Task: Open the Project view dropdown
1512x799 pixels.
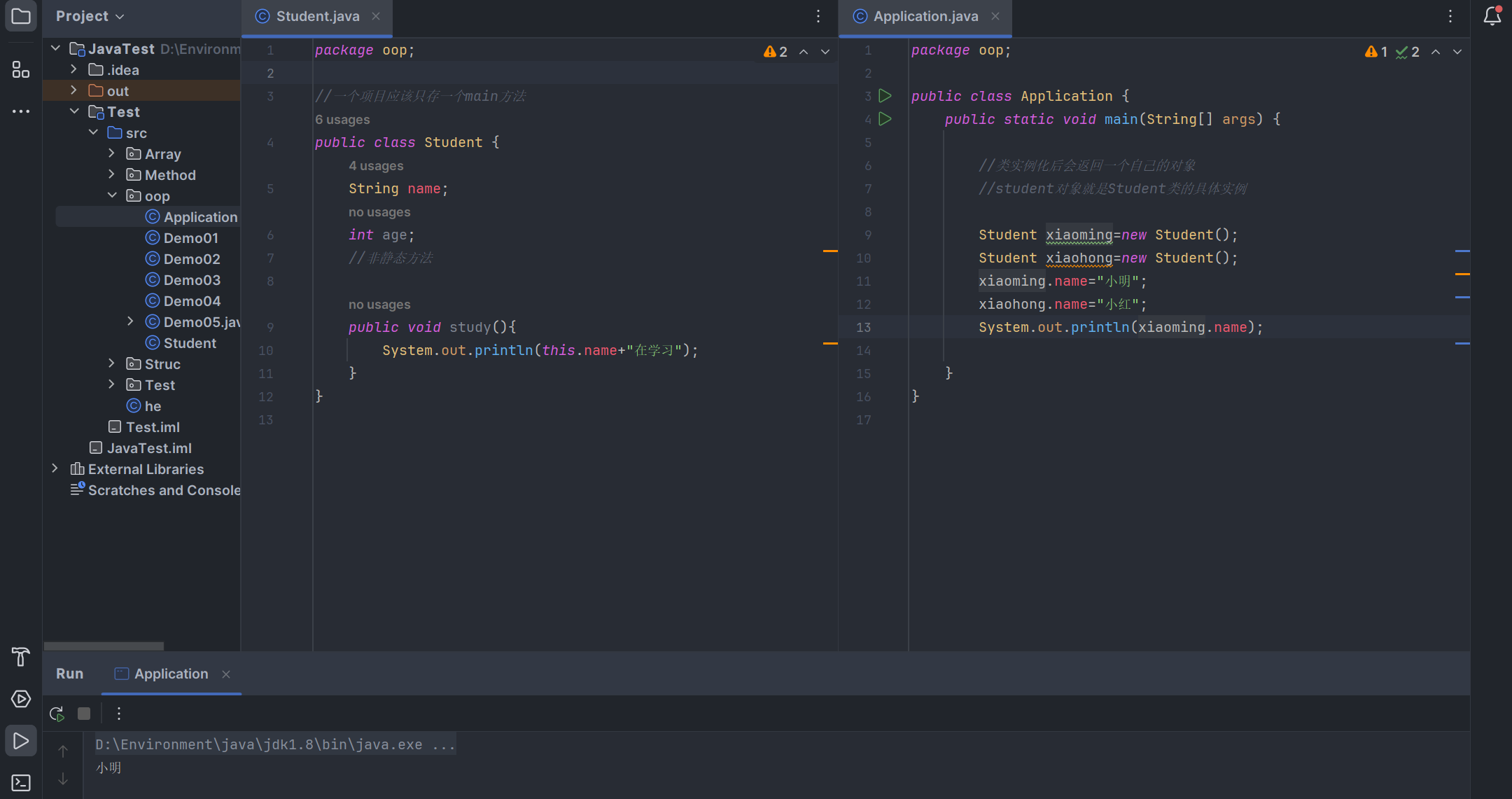Action: click(x=90, y=16)
